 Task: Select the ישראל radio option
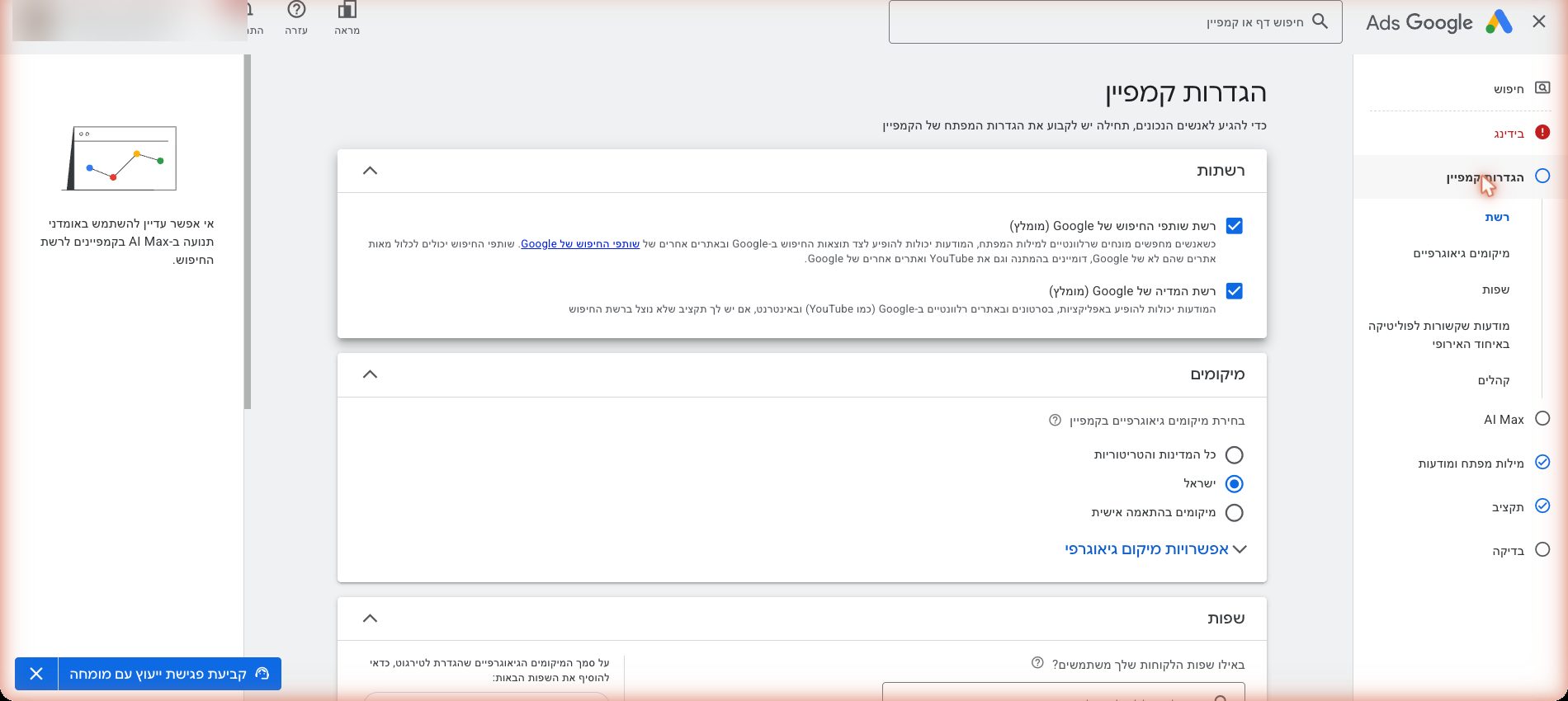[1235, 484]
